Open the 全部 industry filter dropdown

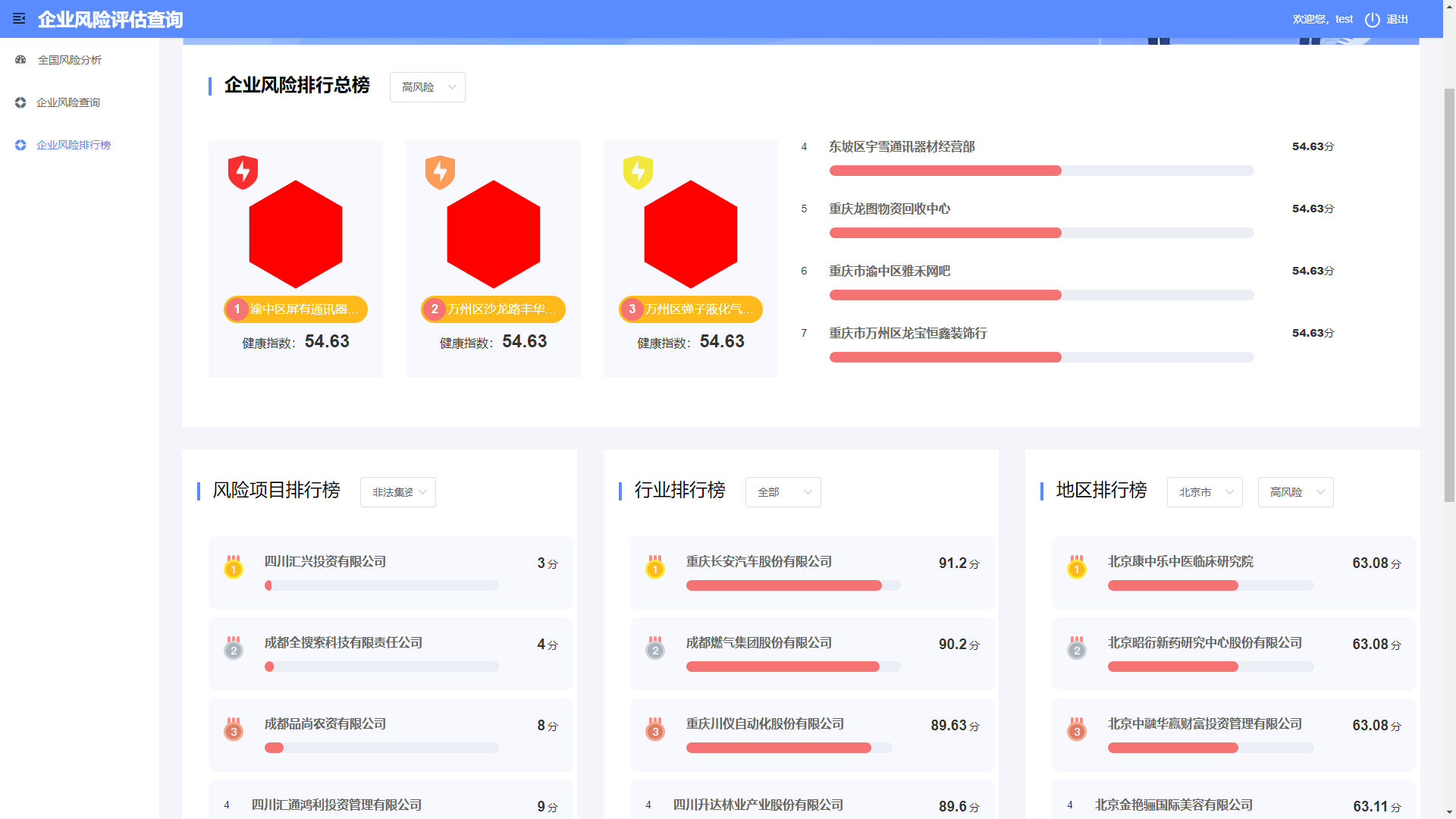coord(783,492)
